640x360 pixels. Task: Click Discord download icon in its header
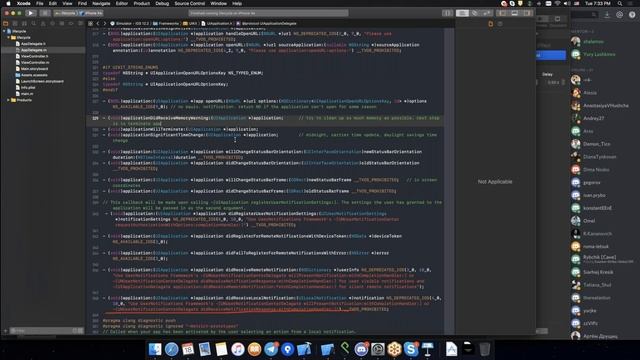[x=607, y=15]
